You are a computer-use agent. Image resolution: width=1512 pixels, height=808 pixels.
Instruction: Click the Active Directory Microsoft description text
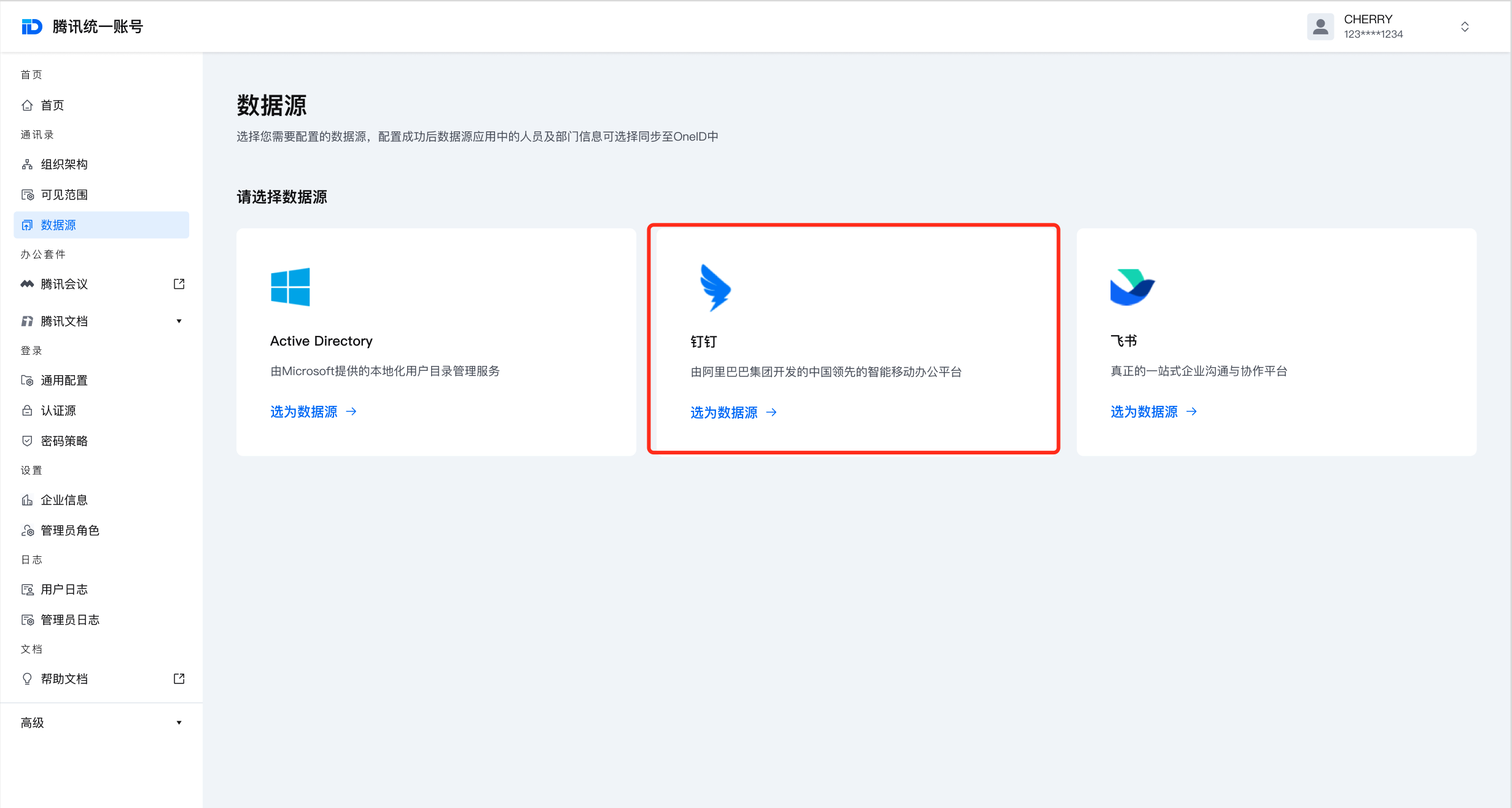tap(385, 371)
